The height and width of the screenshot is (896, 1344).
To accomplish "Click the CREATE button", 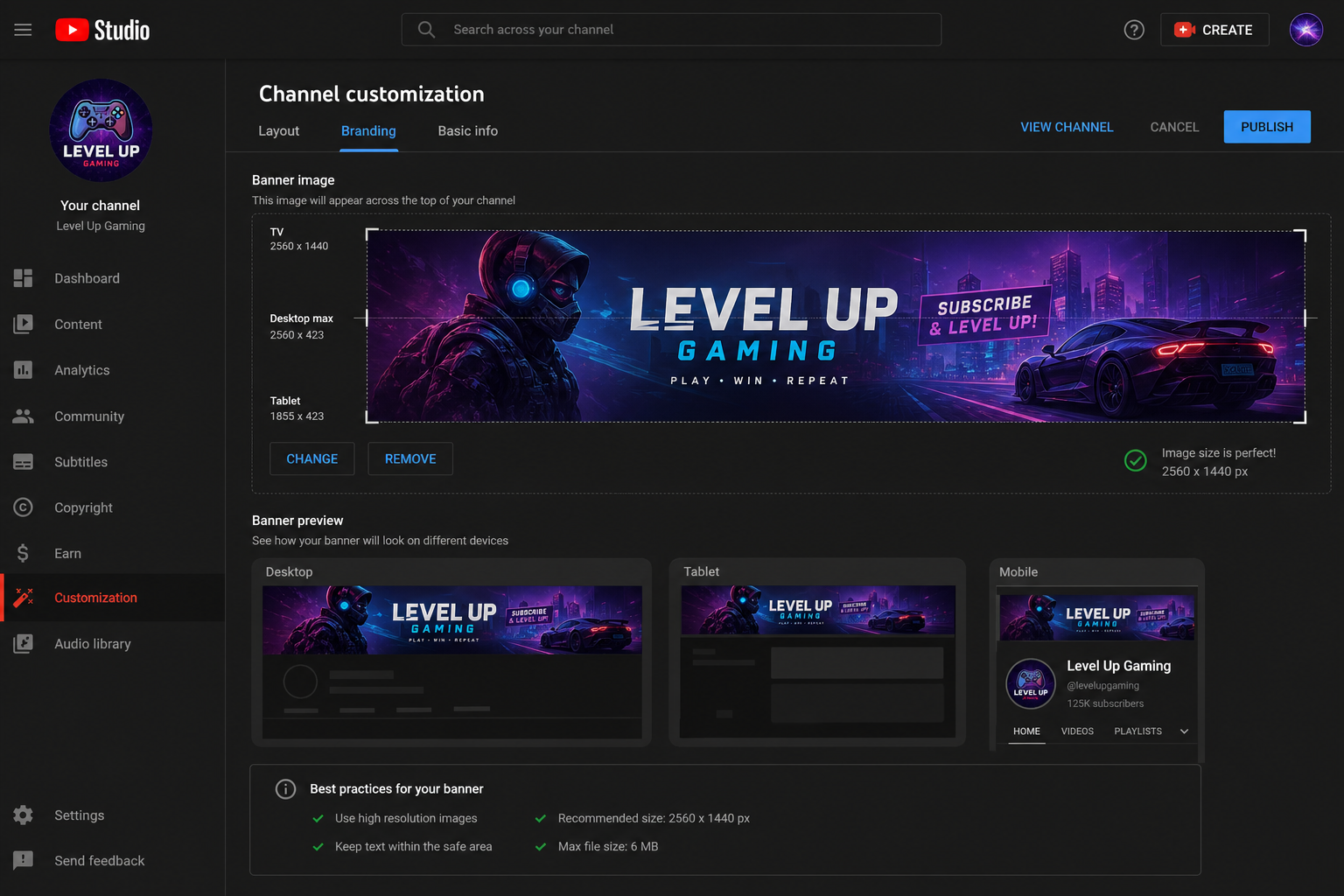I will [1214, 30].
